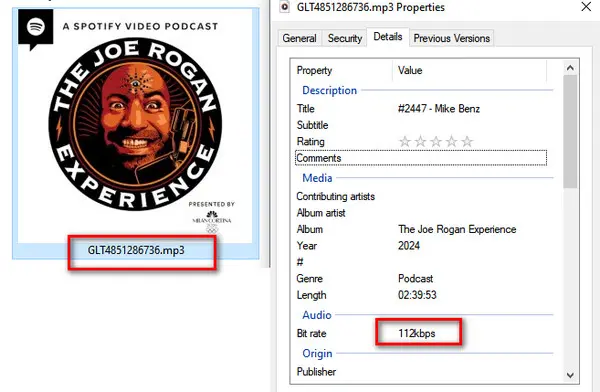The width and height of the screenshot is (600, 392).
Task: Click the Origin section heading
Action: 317,353
